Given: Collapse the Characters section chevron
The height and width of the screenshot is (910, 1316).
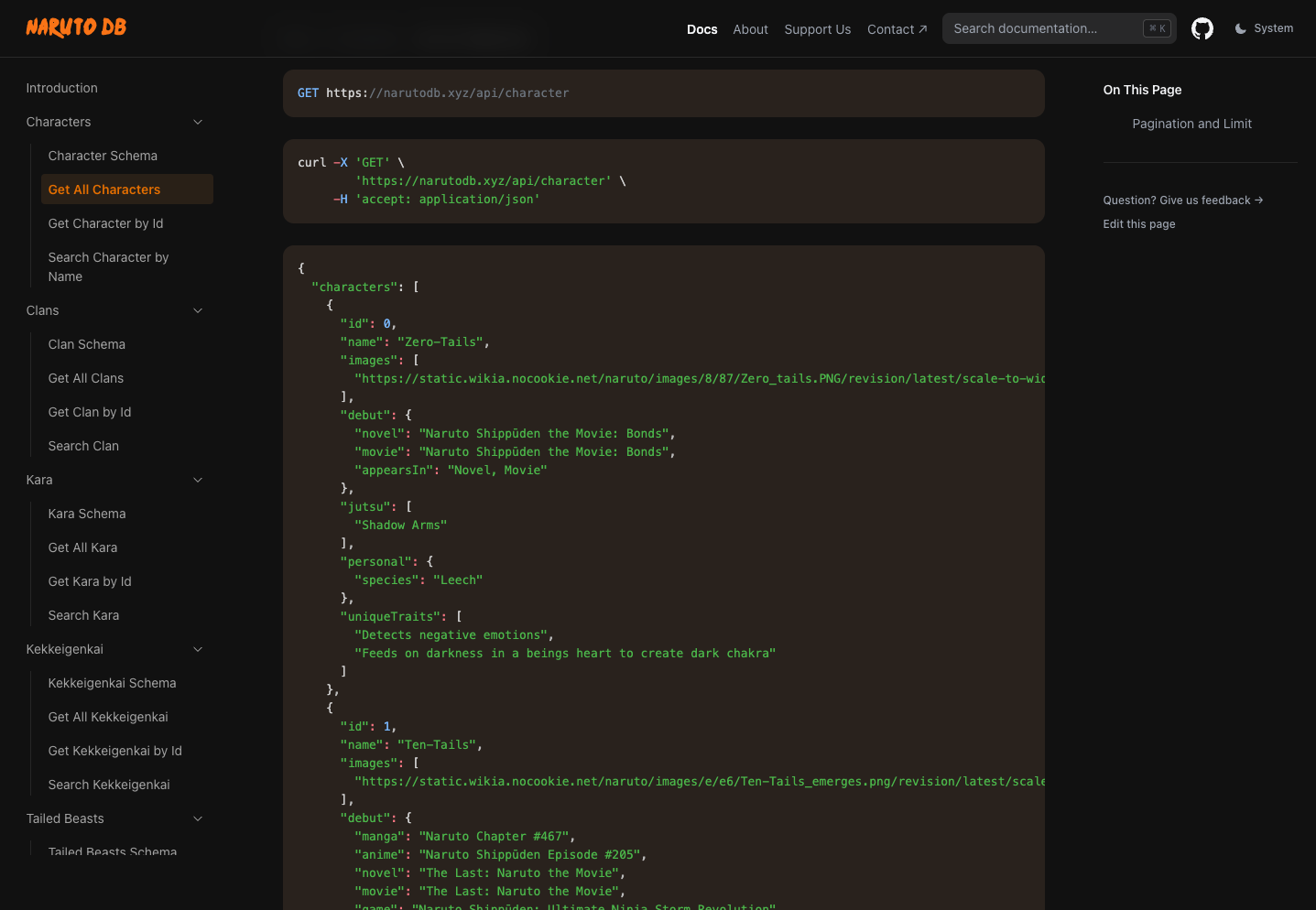Looking at the screenshot, I should 198,122.
